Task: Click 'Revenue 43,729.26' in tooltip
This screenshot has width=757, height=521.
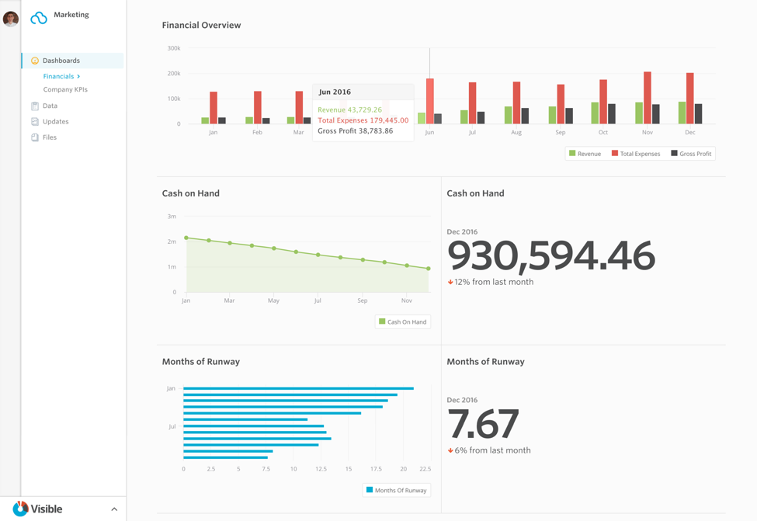Action: coord(350,110)
